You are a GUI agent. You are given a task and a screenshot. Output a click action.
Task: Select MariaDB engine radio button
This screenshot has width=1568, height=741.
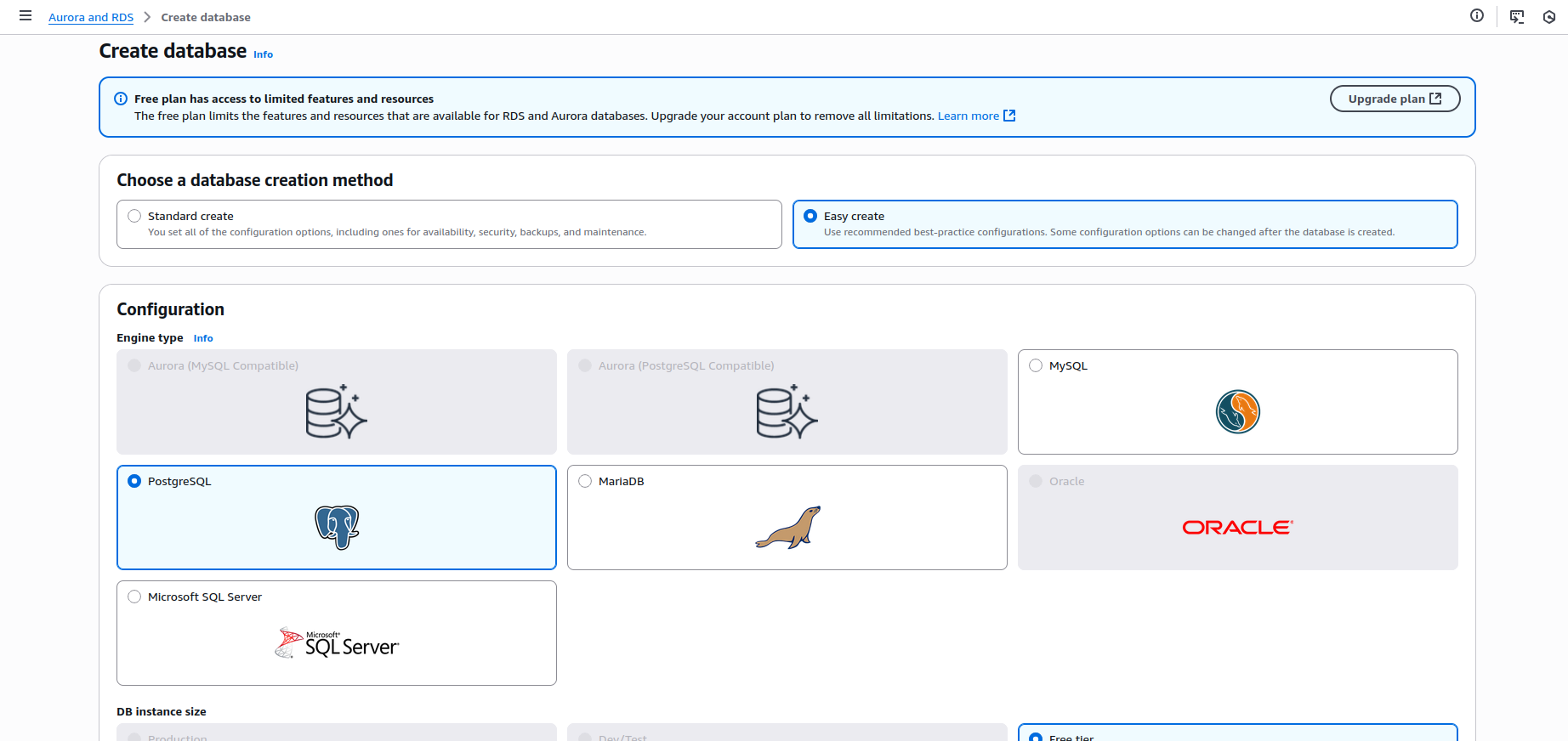point(585,481)
